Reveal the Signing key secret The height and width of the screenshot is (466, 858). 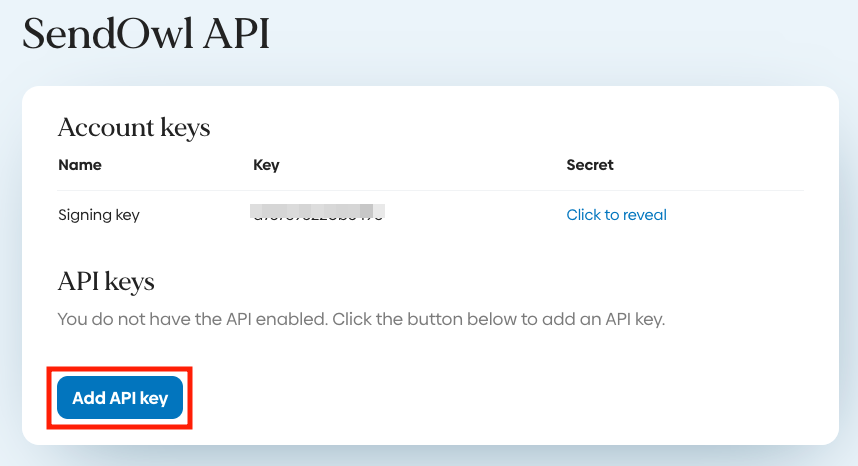[x=616, y=215]
